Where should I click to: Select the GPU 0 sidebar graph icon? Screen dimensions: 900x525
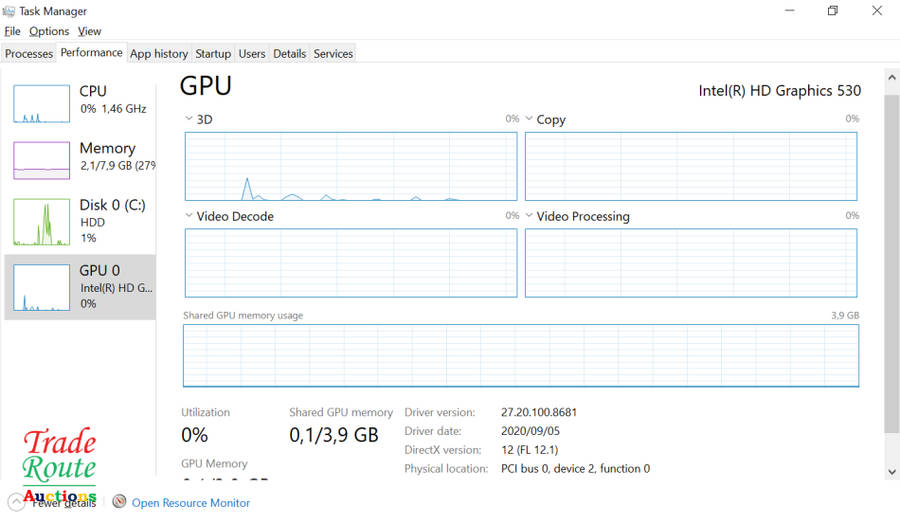click(x=41, y=287)
